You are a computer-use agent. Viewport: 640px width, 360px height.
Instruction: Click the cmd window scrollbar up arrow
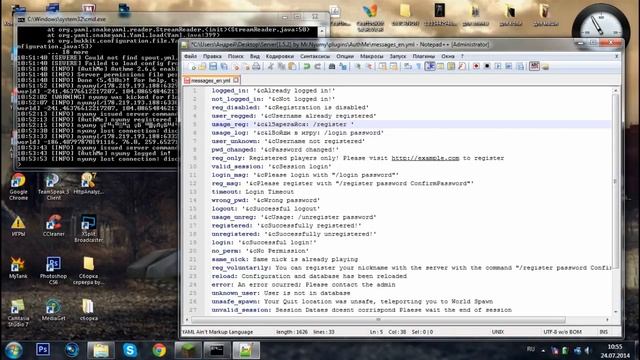pyautogui.click(x=322, y=31)
